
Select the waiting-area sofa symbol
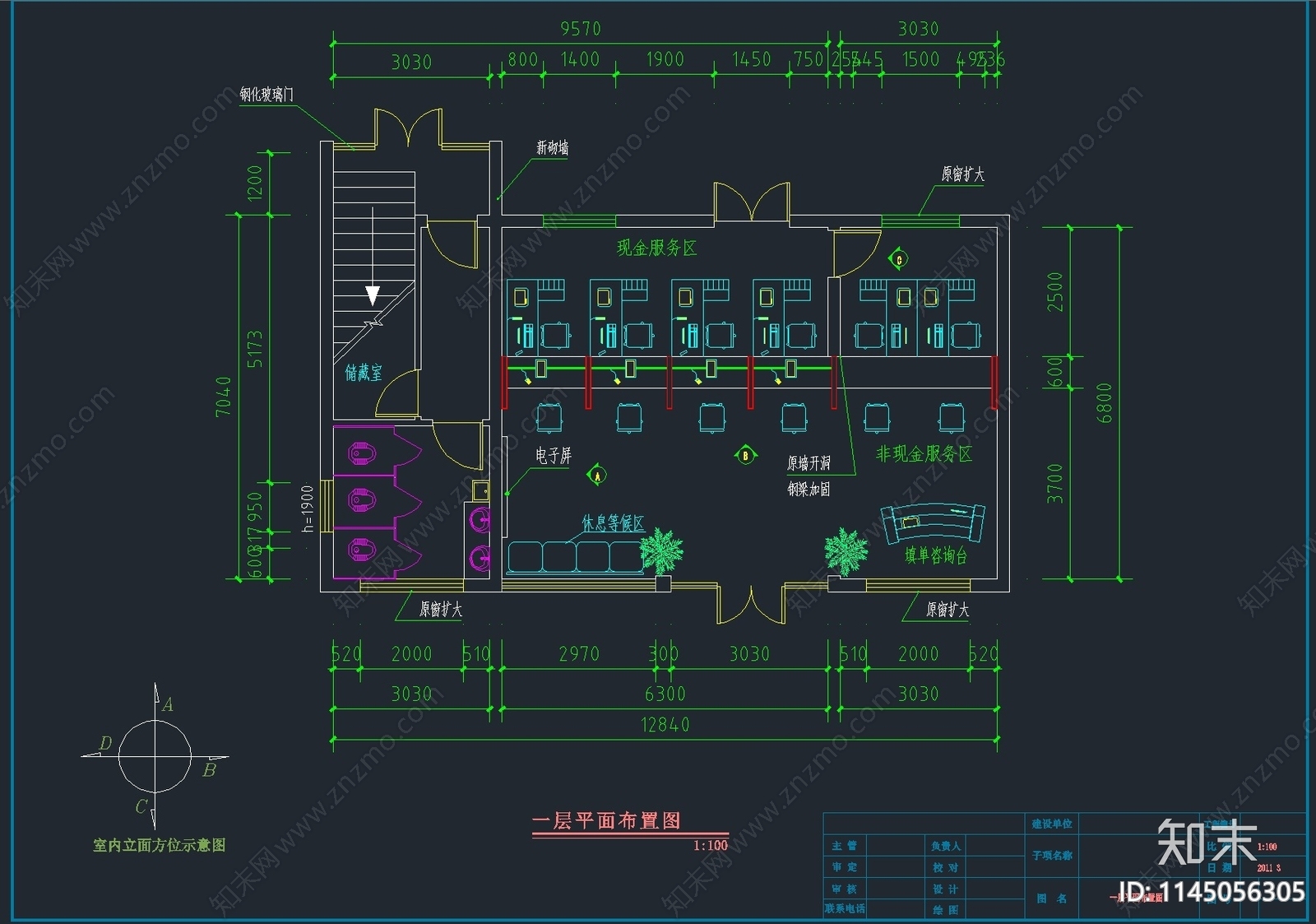point(574,557)
